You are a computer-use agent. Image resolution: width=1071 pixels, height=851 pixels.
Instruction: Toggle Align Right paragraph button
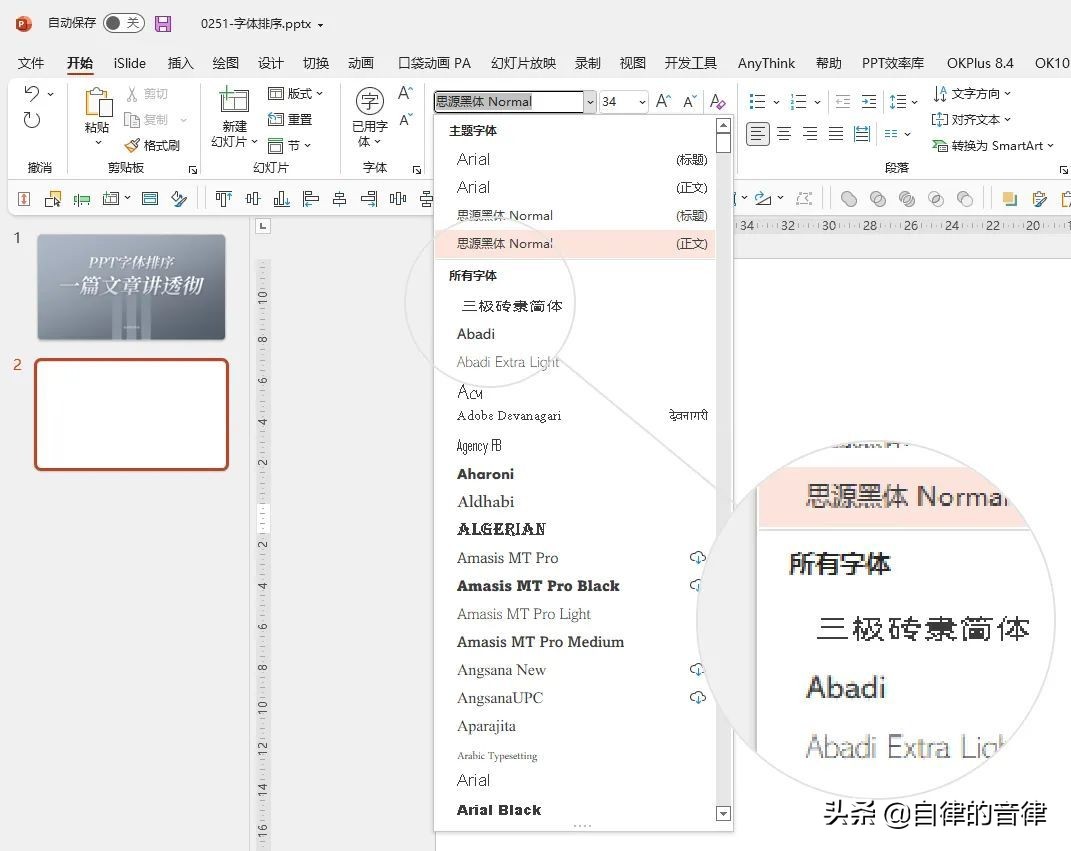pyautogui.click(x=810, y=134)
